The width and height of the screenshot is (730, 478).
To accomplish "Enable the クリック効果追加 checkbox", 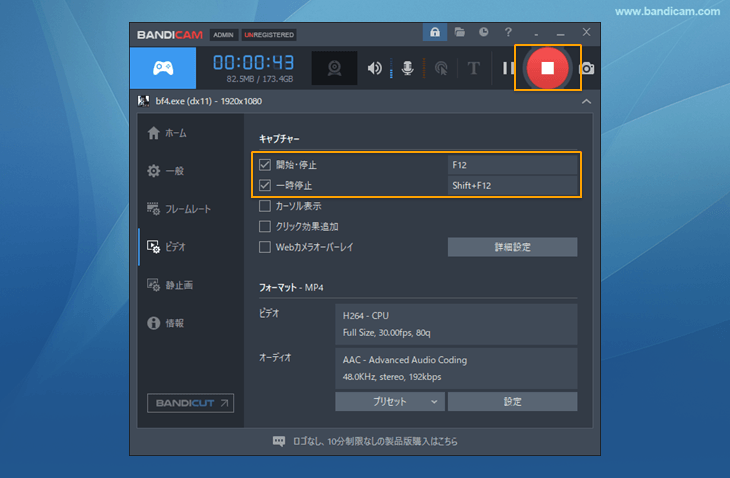I will [265, 226].
